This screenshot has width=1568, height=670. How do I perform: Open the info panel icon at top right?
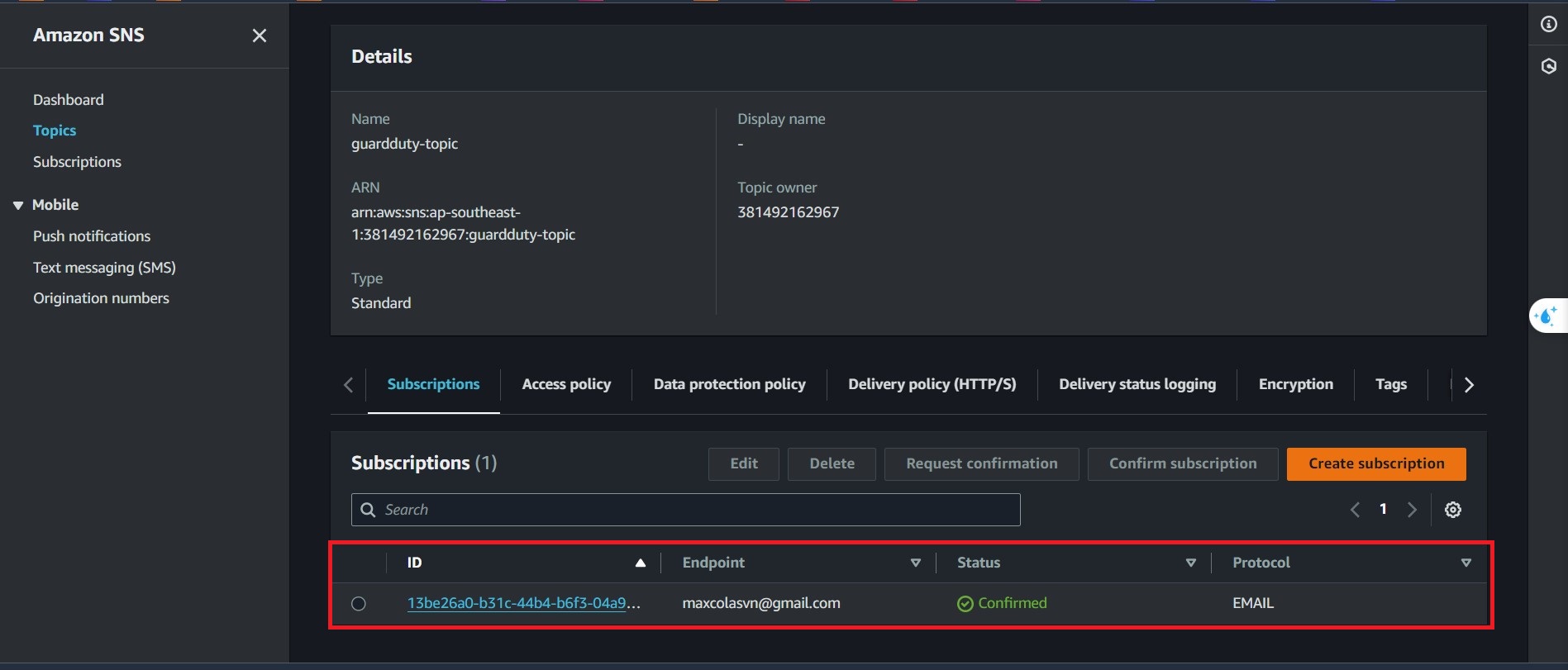pyautogui.click(x=1548, y=25)
